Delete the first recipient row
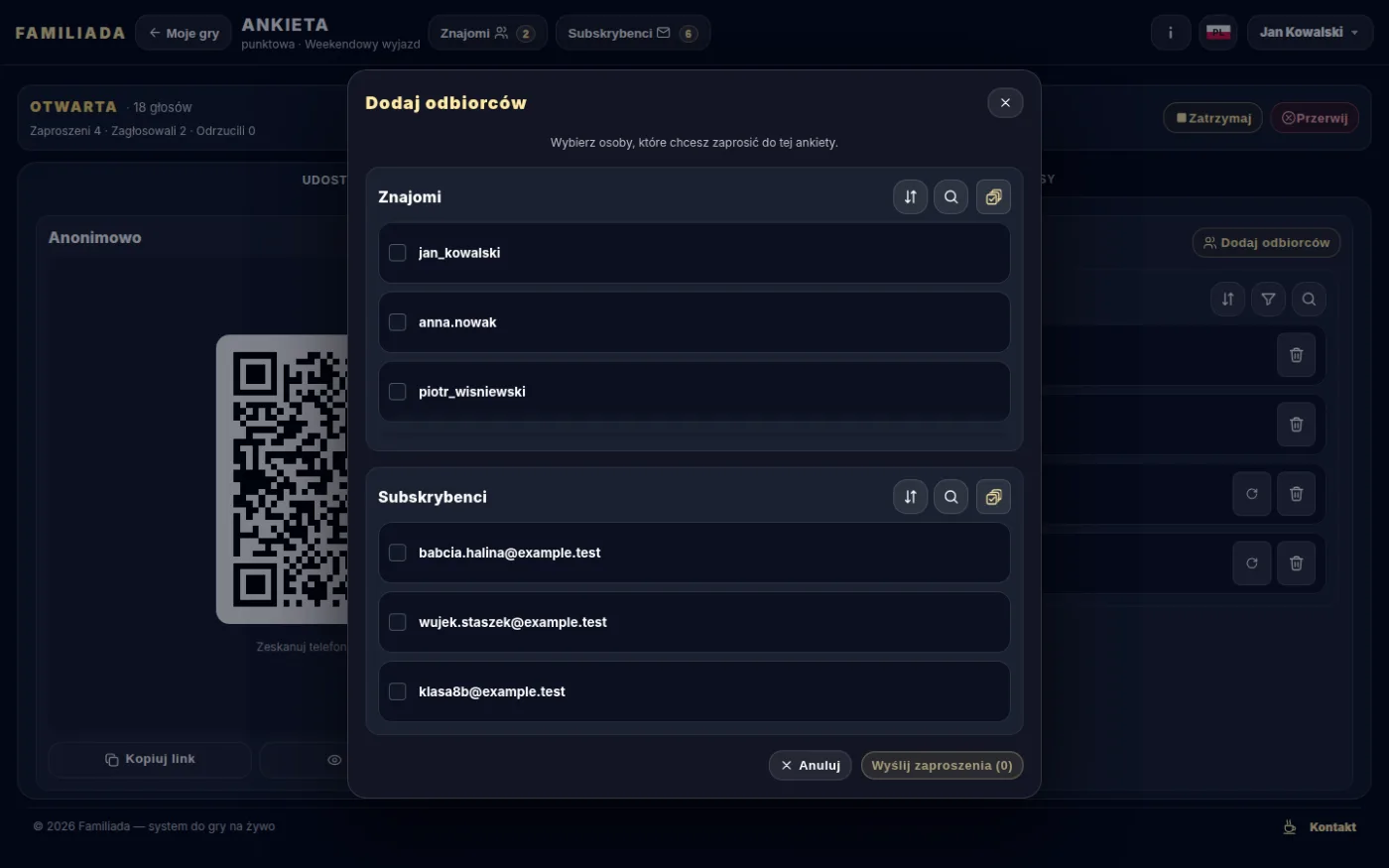 pyautogui.click(x=1296, y=355)
